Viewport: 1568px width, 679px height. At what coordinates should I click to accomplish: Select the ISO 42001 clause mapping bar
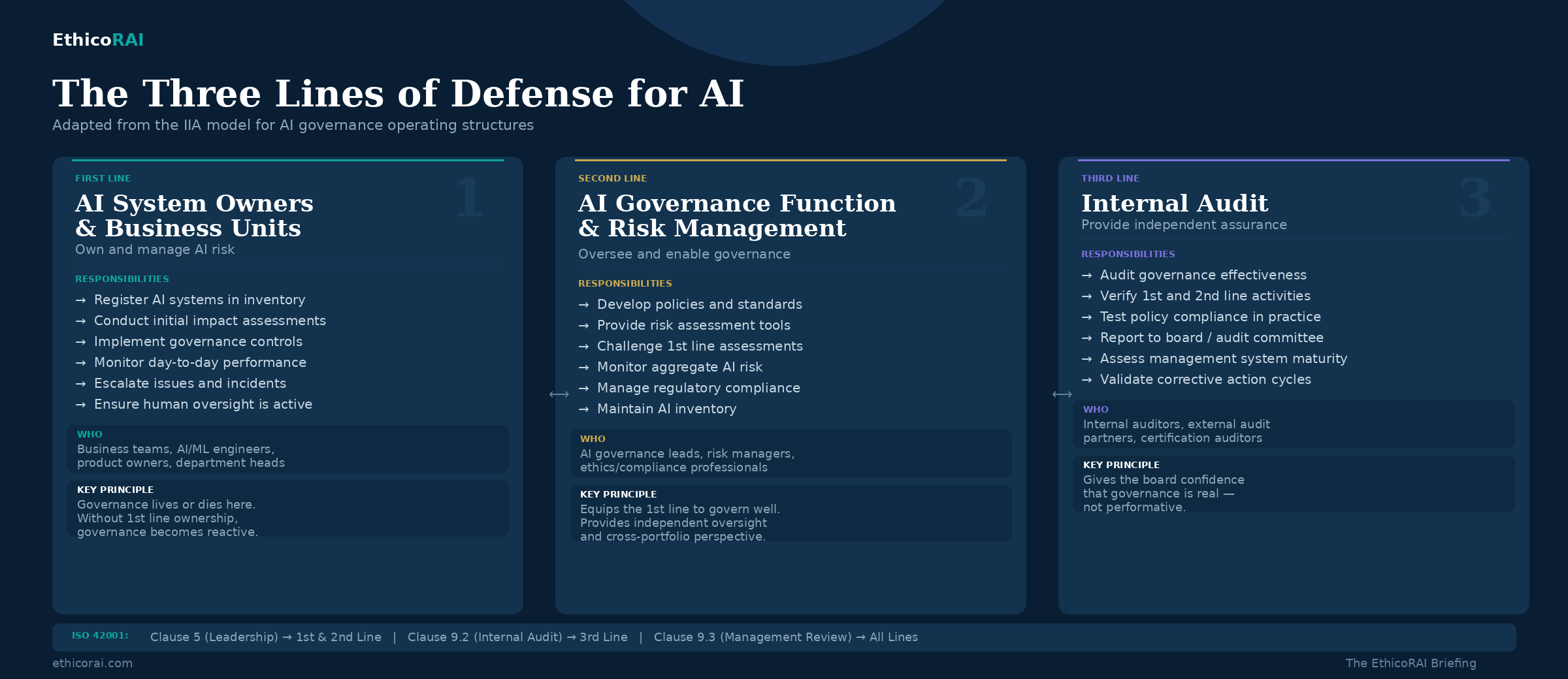pyautogui.click(x=784, y=637)
